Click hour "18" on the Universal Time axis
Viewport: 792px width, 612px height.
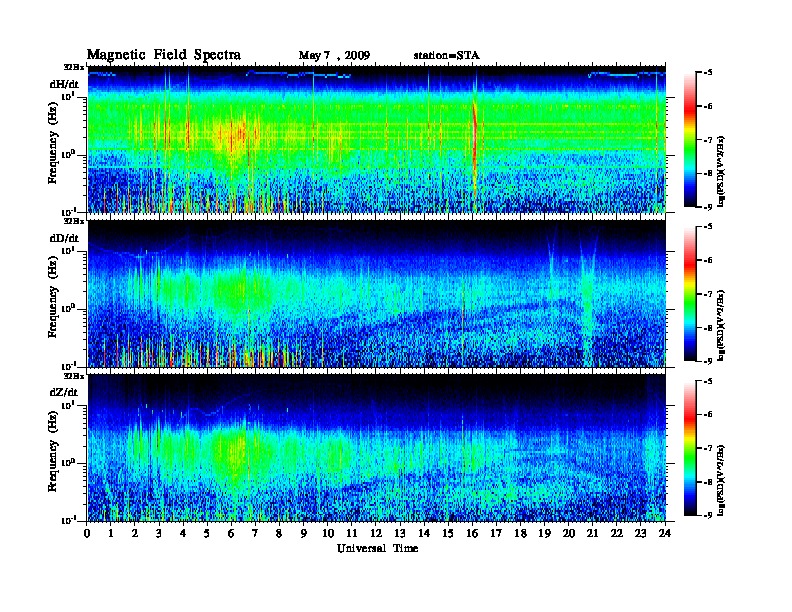point(520,533)
